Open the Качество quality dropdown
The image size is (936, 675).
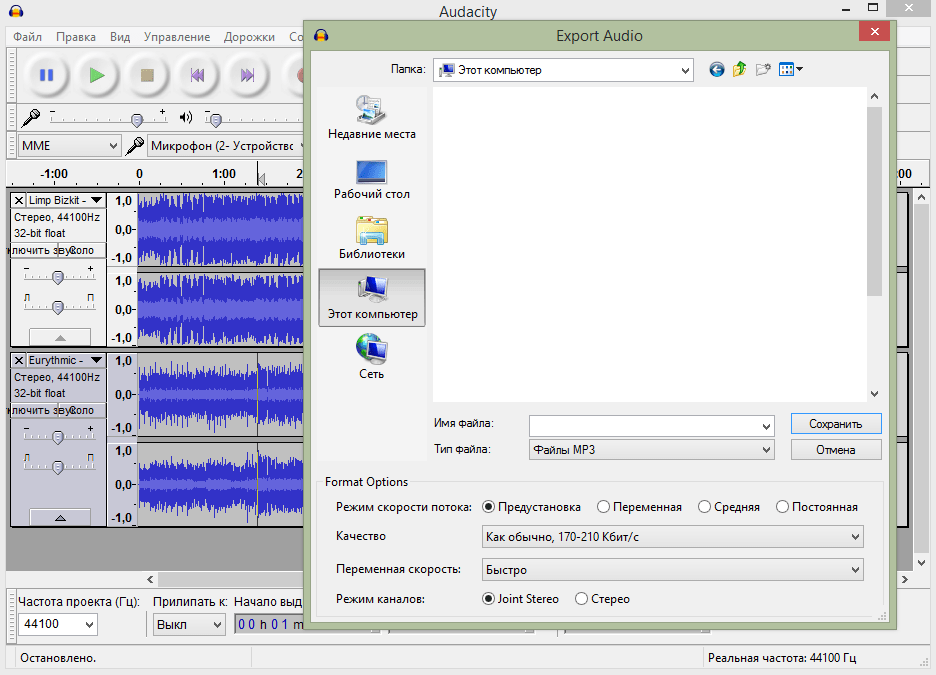(672, 537)
